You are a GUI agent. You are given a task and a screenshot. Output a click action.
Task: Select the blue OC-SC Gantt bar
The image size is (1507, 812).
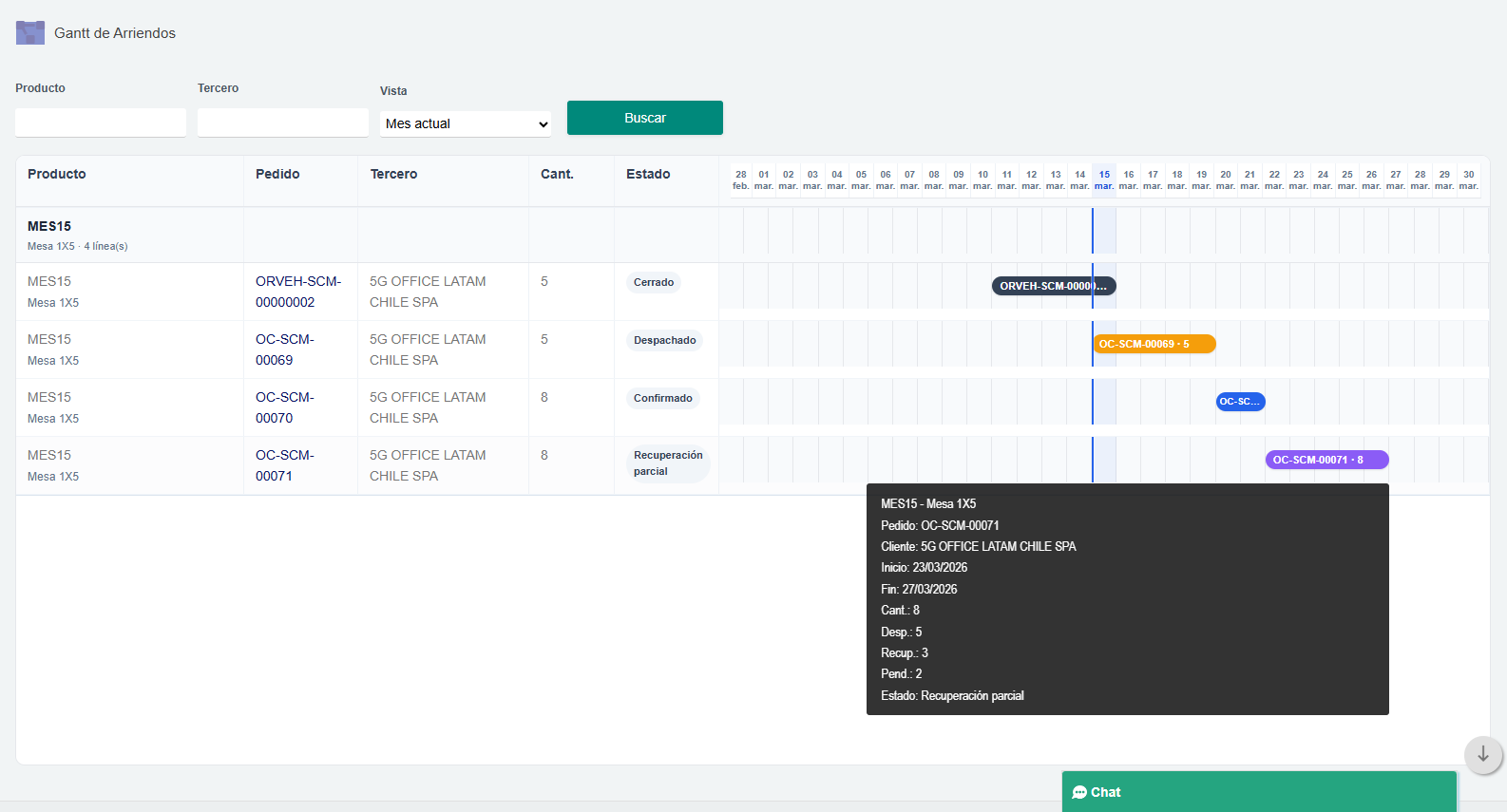pyautogui.click(x=1240, y=402)
